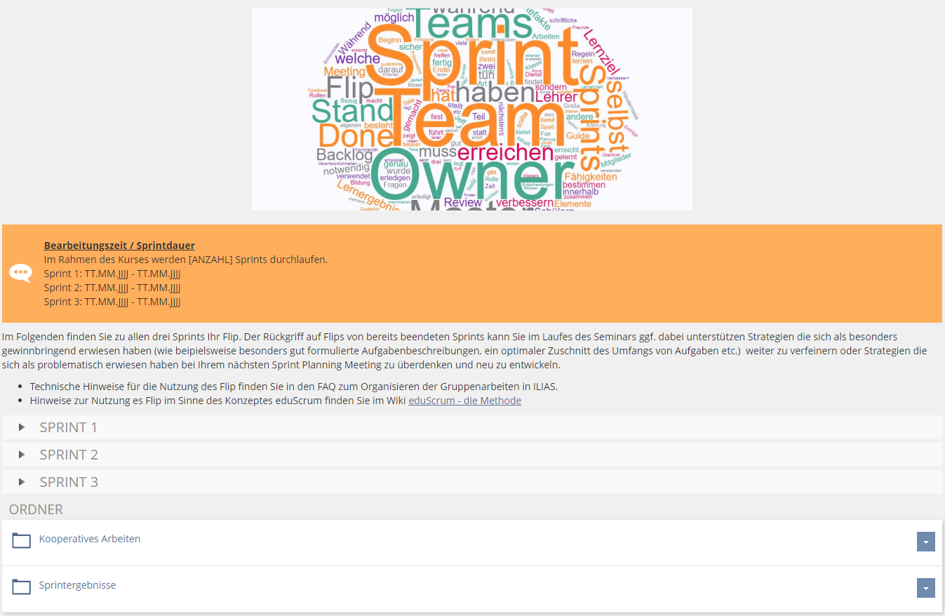Screen dimensions: 945x616
Task: Open actions dropdown for Sprintergebnisse
Action: (925, 588)
